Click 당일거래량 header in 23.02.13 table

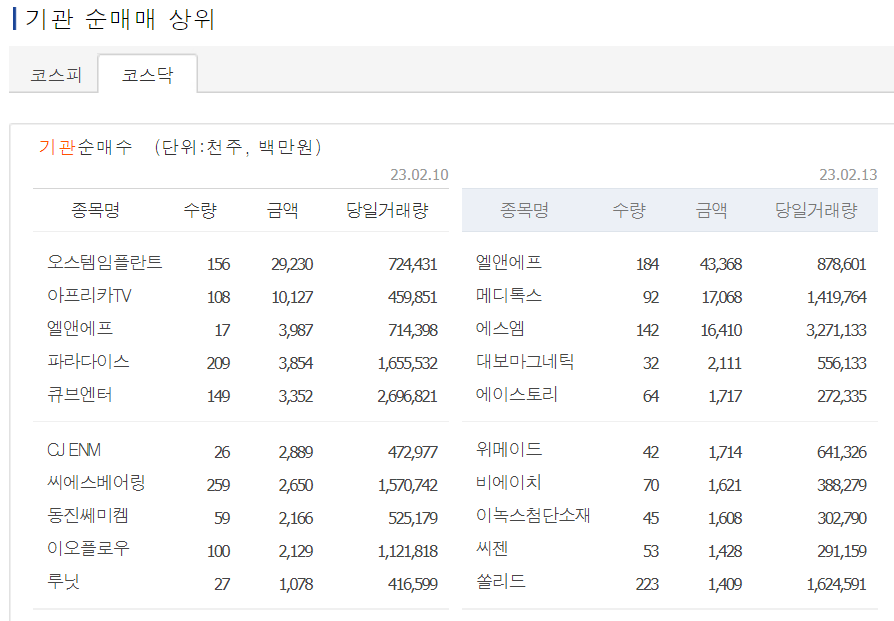coord(816,210)
